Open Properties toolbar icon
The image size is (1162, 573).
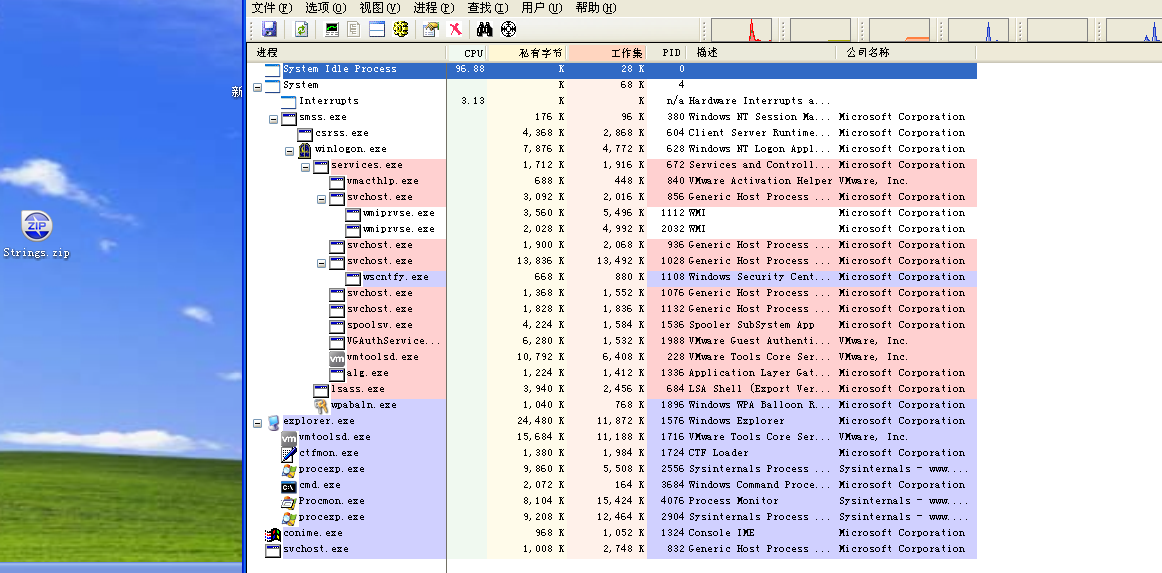(431, 29)
